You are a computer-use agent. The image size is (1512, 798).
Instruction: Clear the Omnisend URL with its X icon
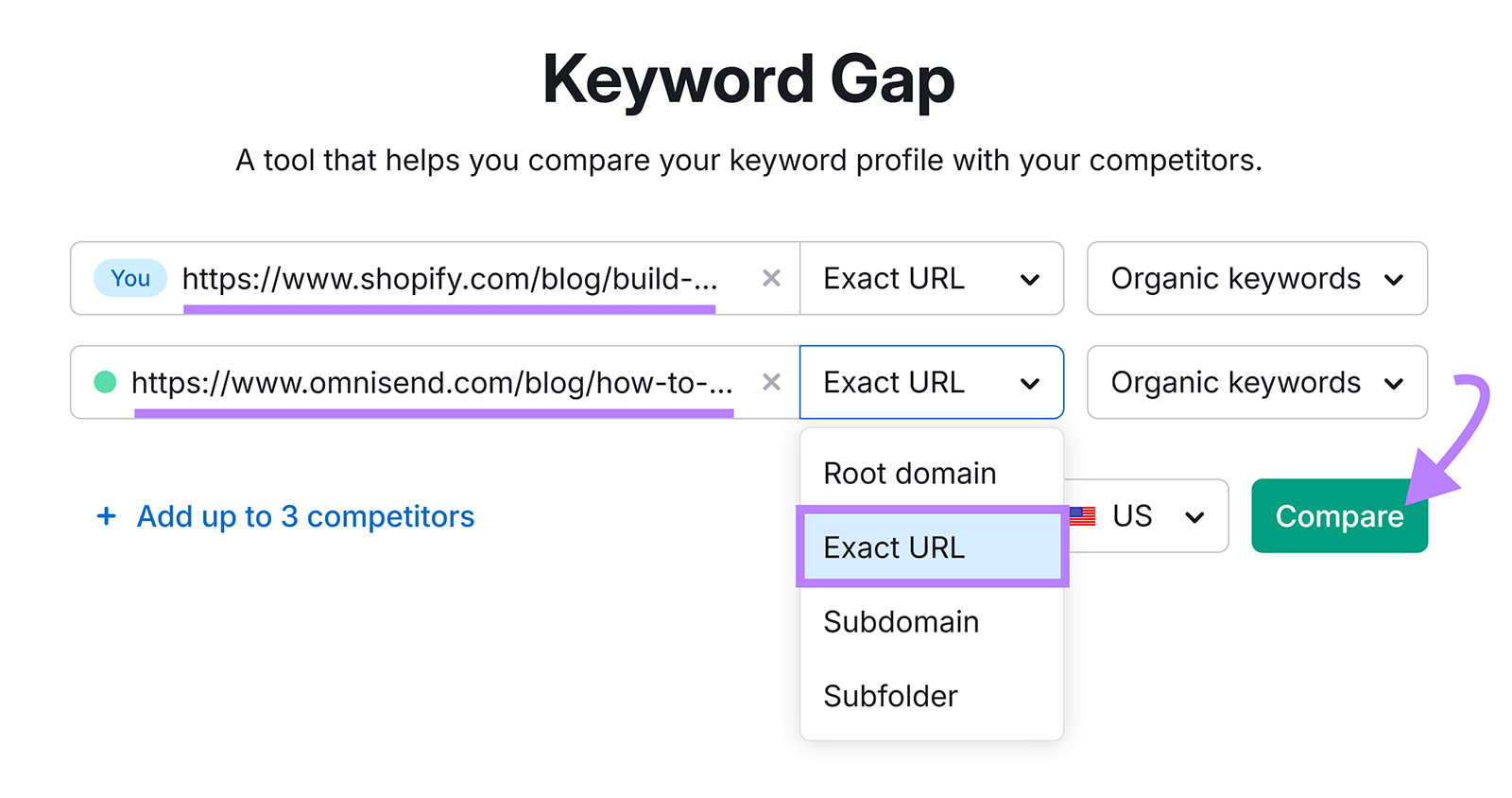click(771, 382)
